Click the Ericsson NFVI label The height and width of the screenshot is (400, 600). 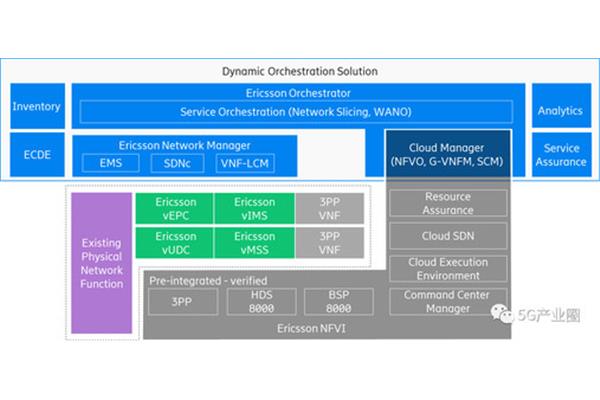pos(311,328)
